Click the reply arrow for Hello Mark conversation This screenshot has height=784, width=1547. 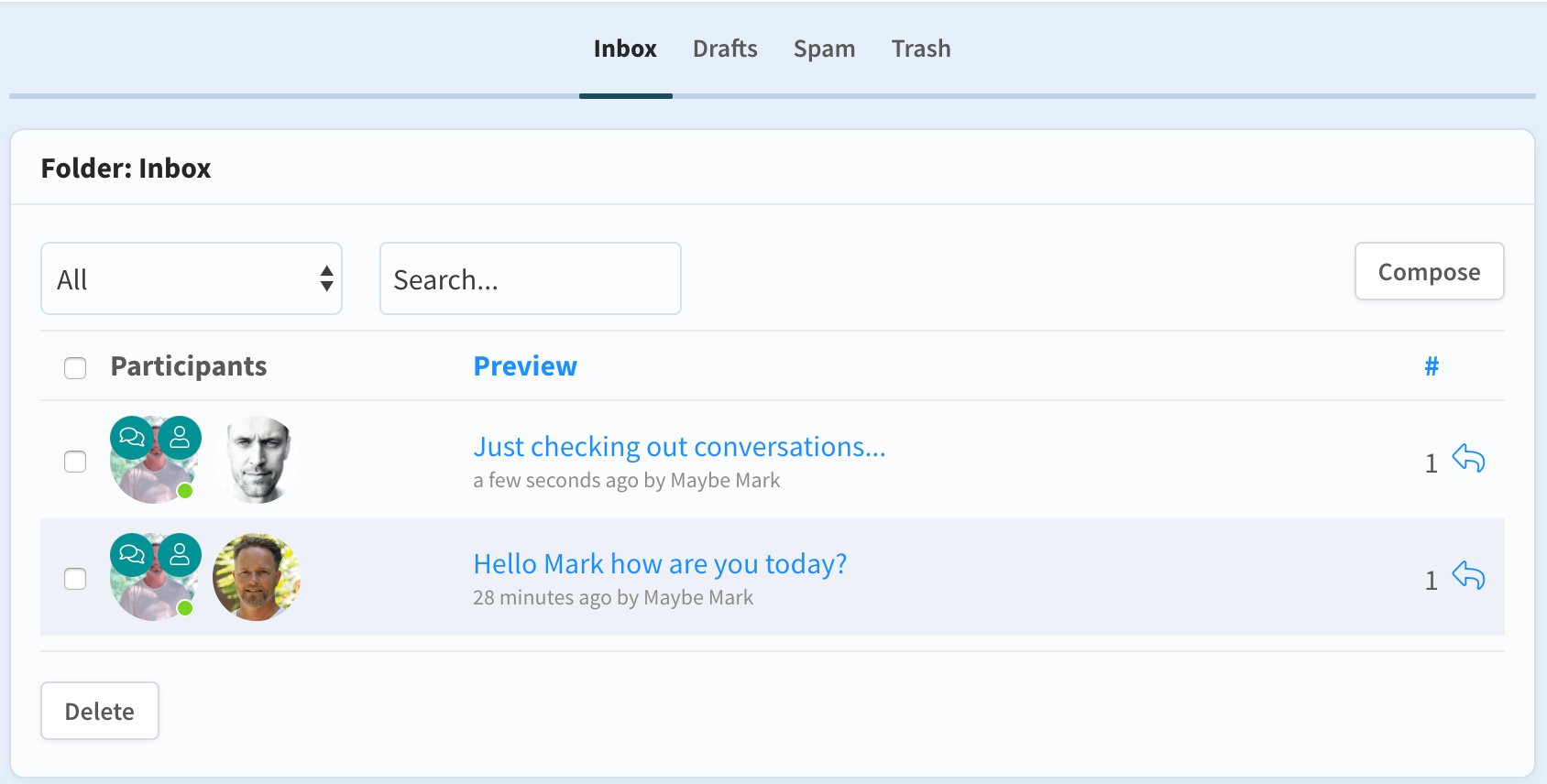[1468, 575]
